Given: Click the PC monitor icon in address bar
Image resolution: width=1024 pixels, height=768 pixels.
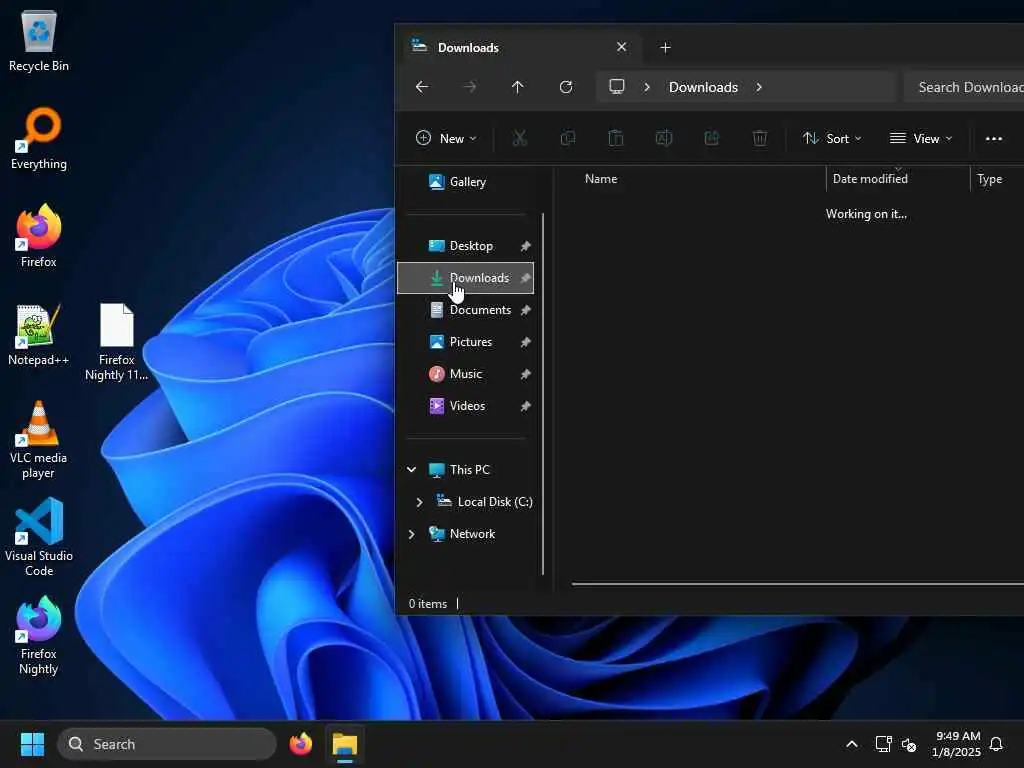Looking at the screenshot, I should coord(616,87).
